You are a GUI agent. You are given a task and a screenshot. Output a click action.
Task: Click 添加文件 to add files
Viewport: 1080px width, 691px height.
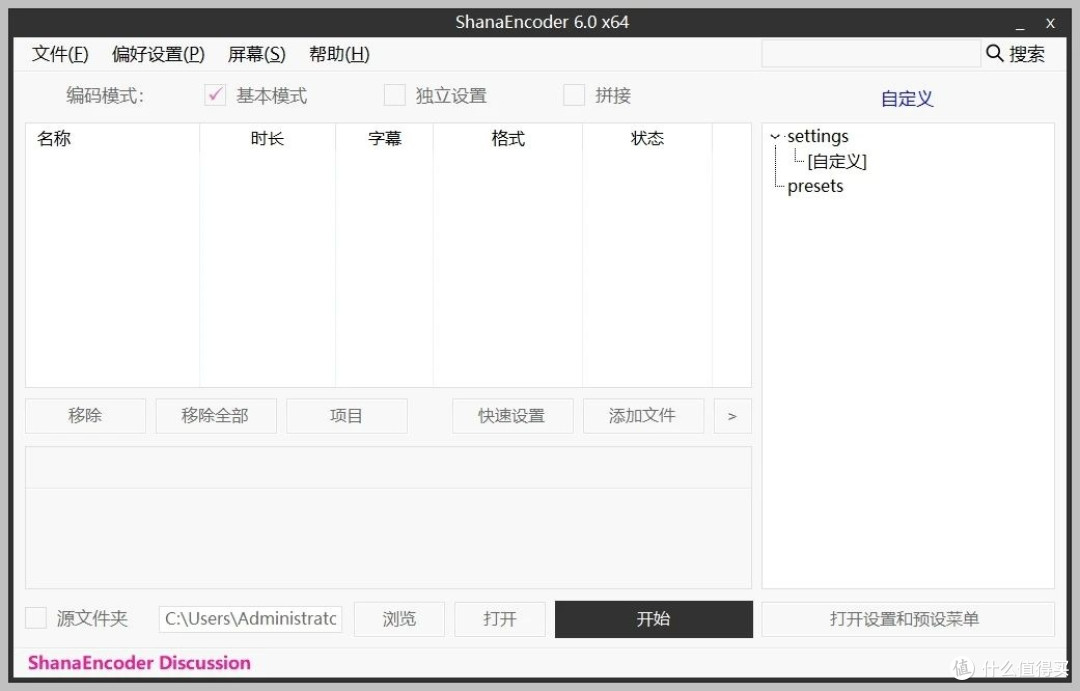(x=643, y=416)
